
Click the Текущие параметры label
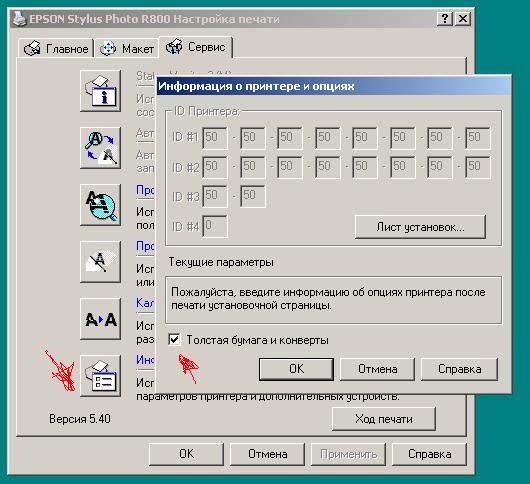(221, 262)
